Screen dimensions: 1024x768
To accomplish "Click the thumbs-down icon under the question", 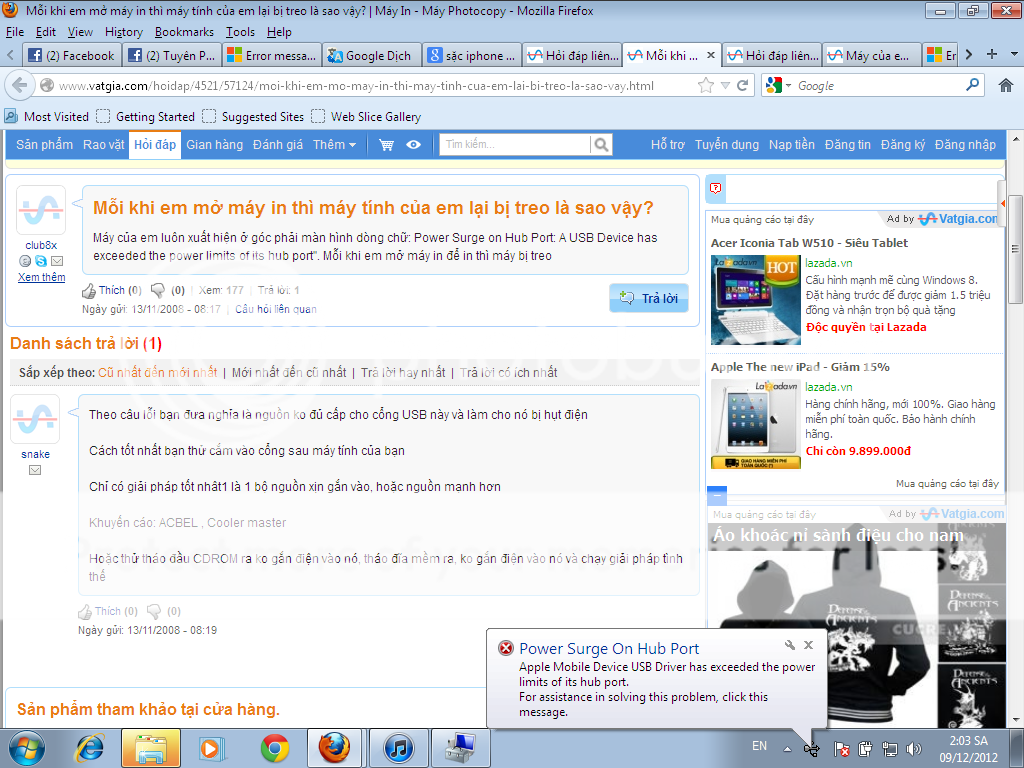I will [157, 291].
